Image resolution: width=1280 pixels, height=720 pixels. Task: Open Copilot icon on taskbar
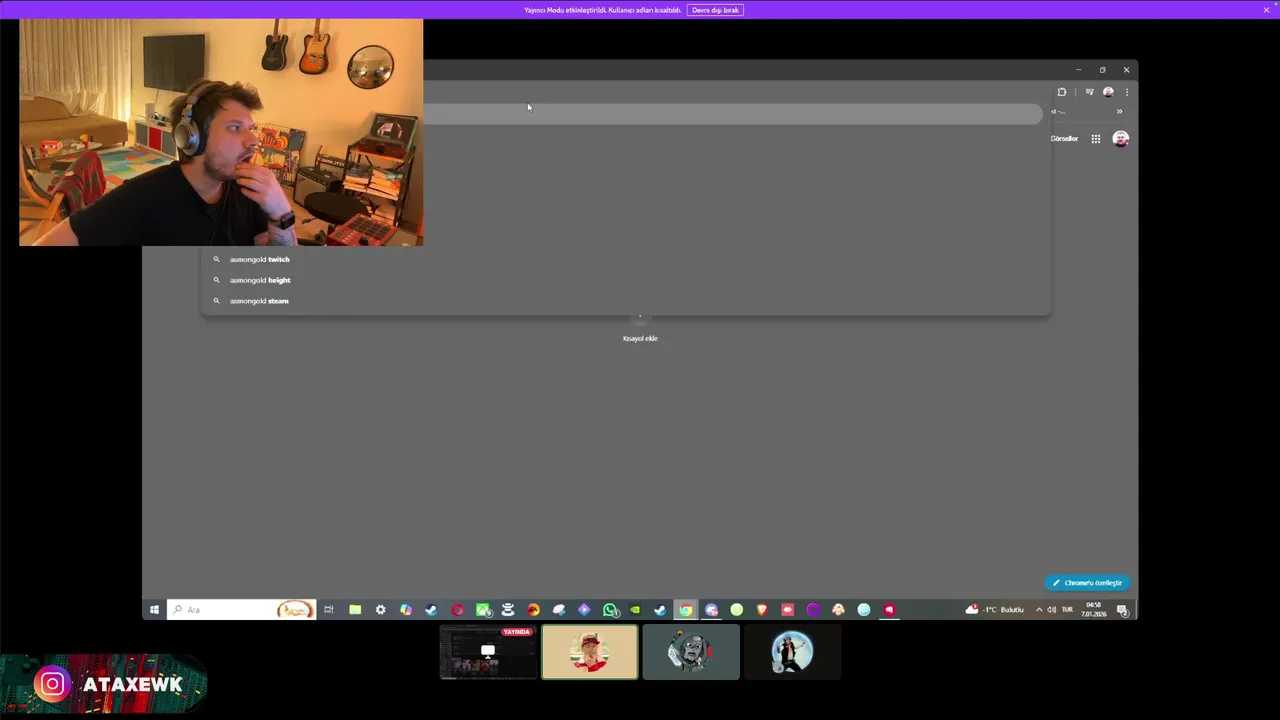tap(406, 610)
